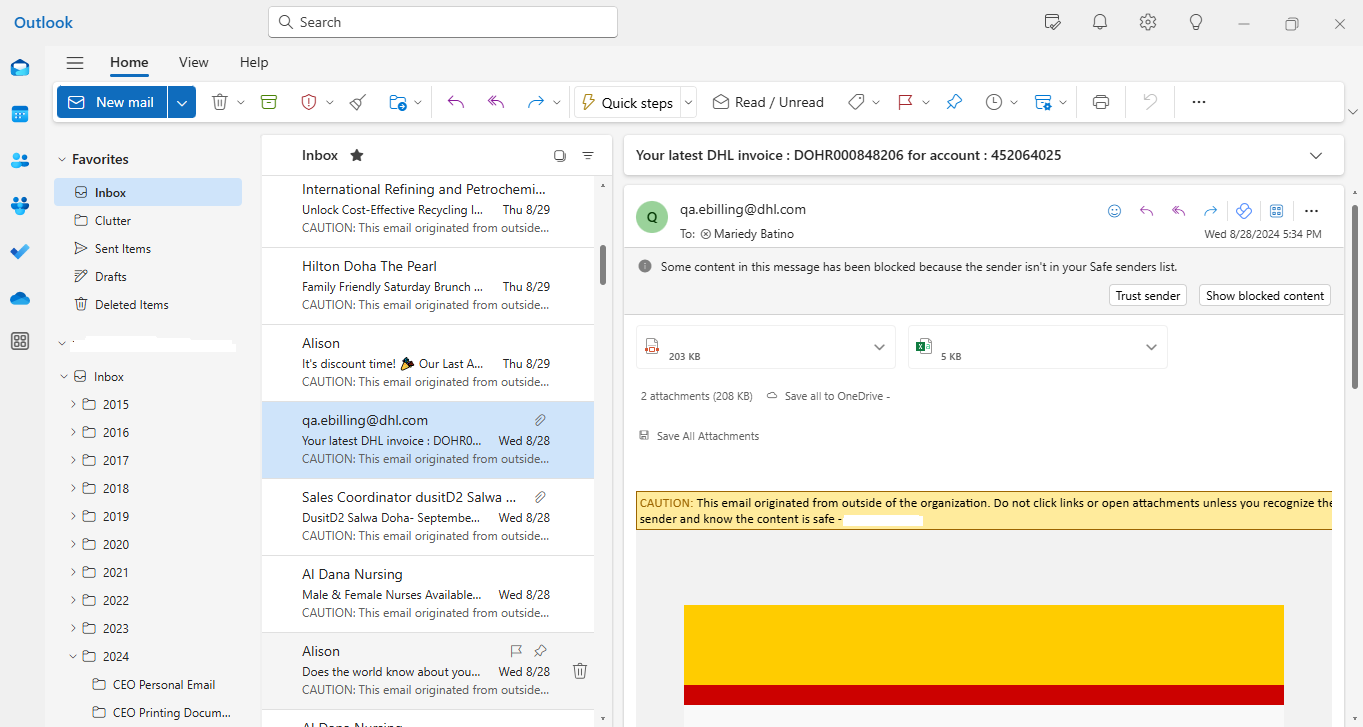Click the Archive icon in the ribbon
The image size is (1363, 727).
coord(268,102)
